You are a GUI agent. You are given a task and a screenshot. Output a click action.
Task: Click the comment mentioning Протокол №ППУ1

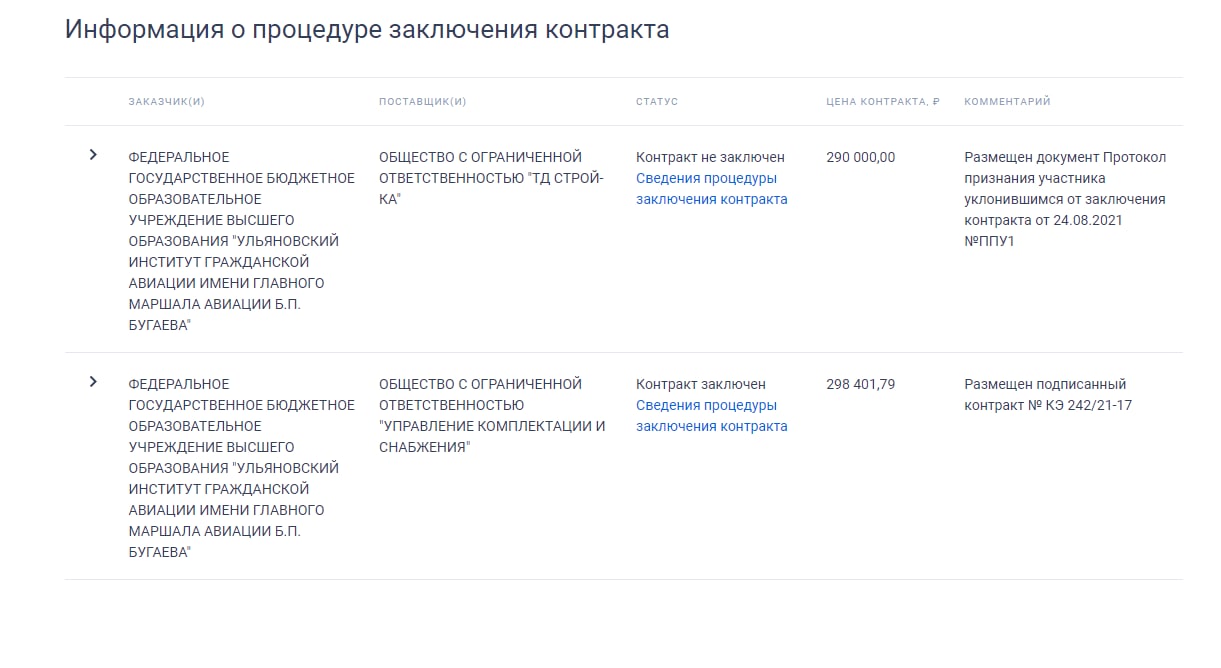tap(1065, 199)
